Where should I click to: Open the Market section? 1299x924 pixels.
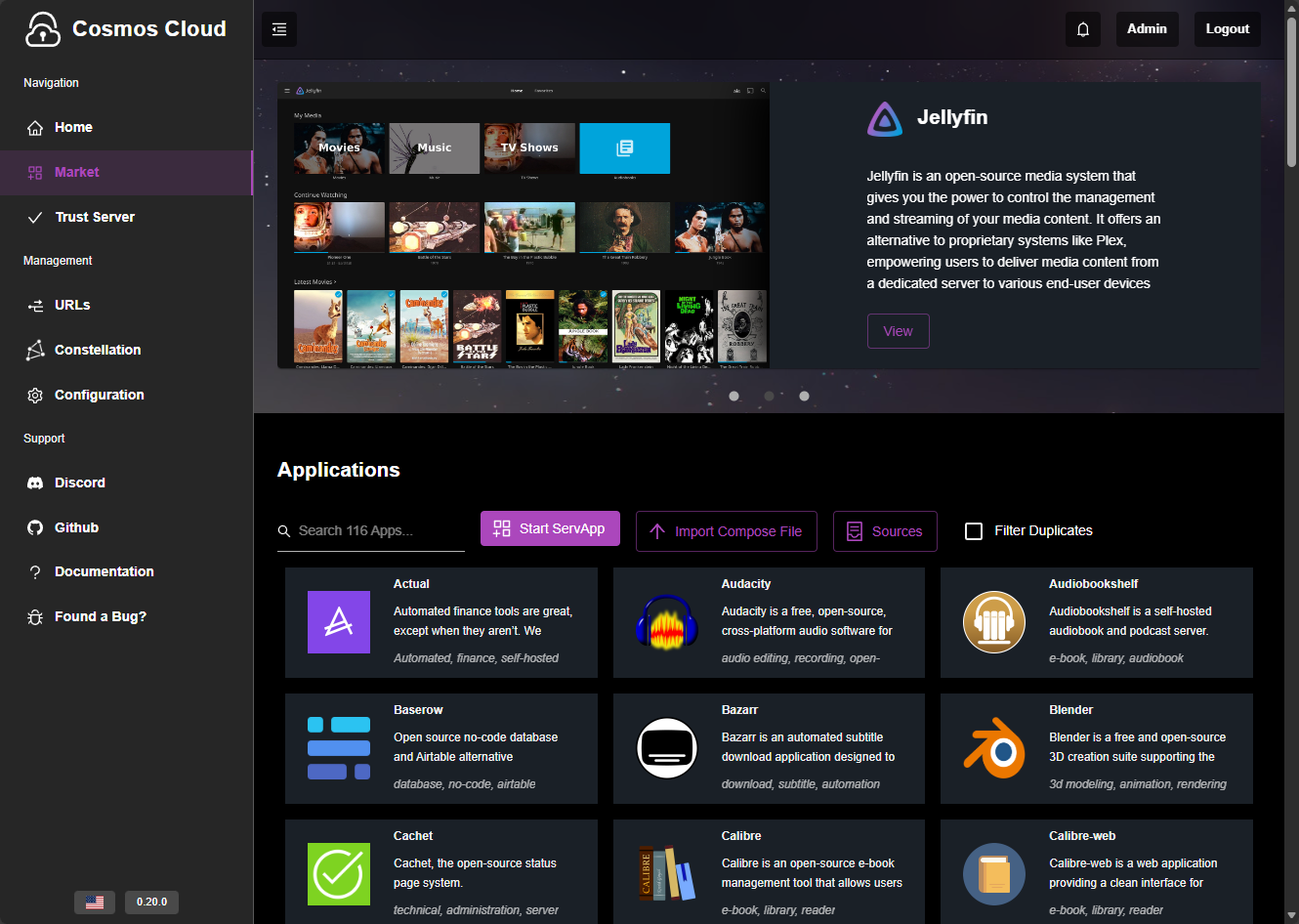[x=127, y=173]
